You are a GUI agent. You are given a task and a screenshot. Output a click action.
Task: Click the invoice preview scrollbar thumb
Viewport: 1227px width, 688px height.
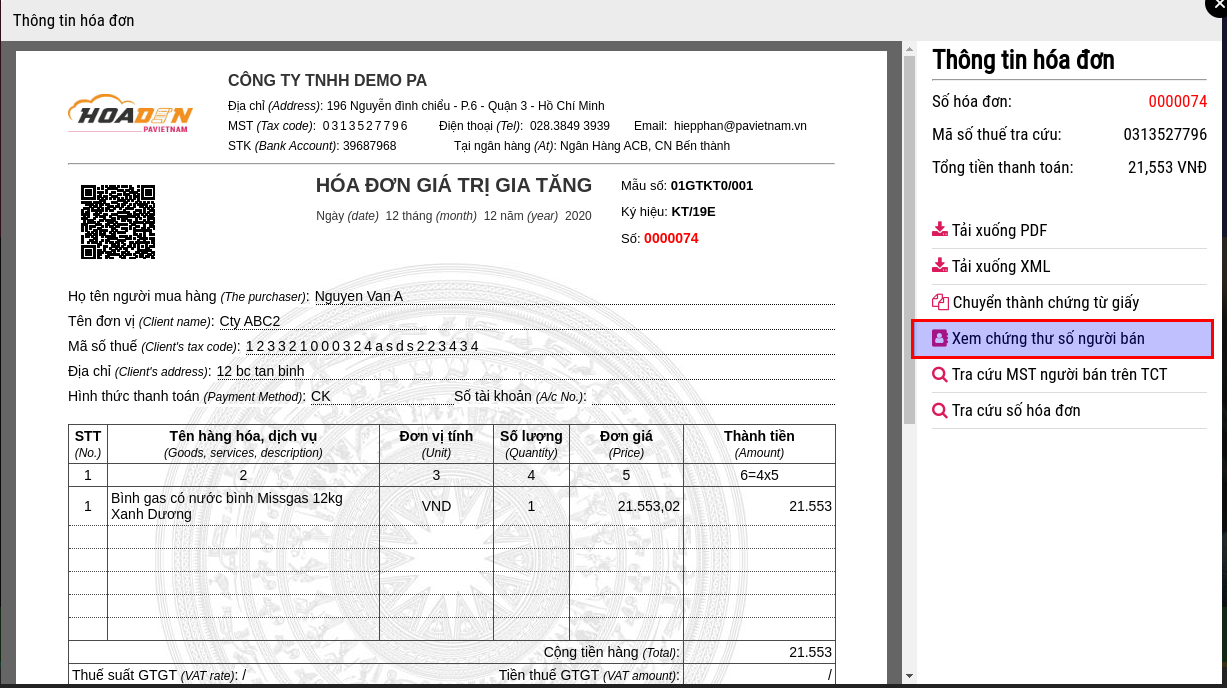[909, 240]
